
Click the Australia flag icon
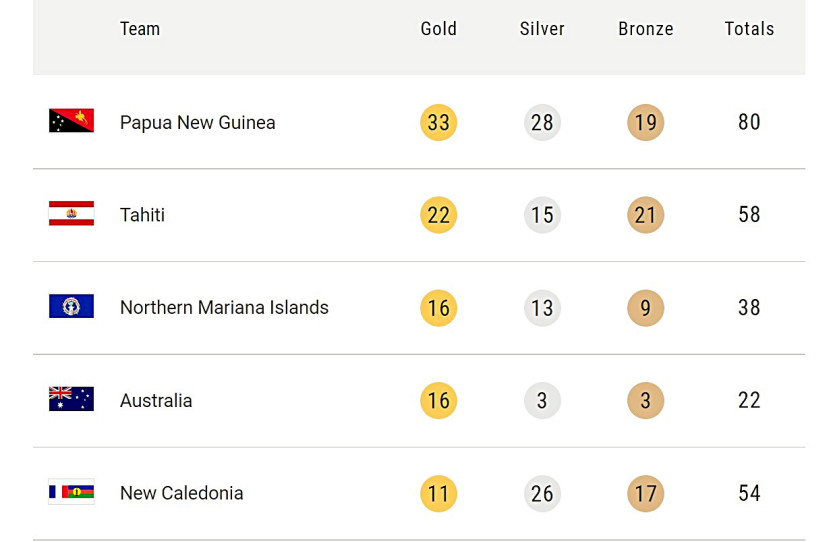(71, 399)
